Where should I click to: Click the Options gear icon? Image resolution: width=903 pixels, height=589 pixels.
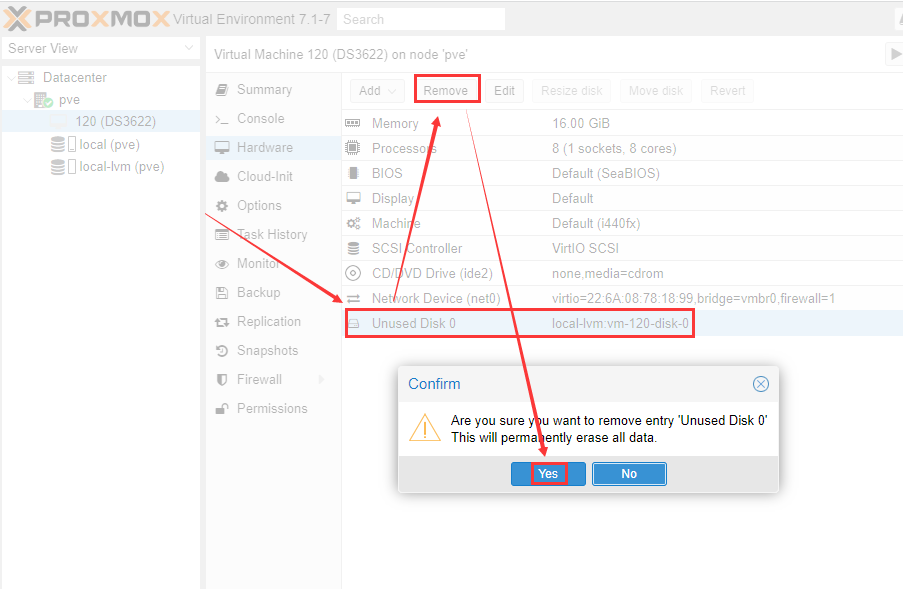222,206
